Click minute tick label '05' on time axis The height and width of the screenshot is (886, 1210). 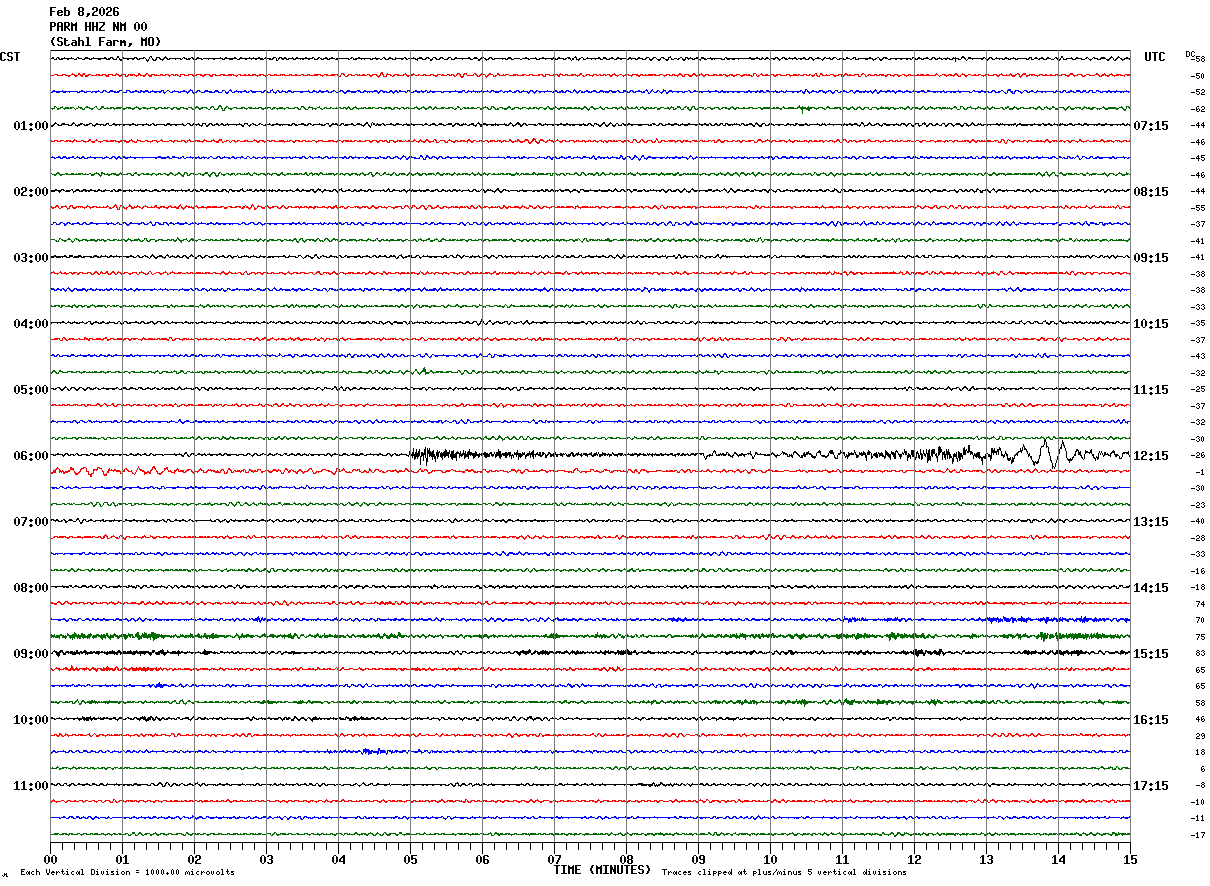click(x=411, y=858)
